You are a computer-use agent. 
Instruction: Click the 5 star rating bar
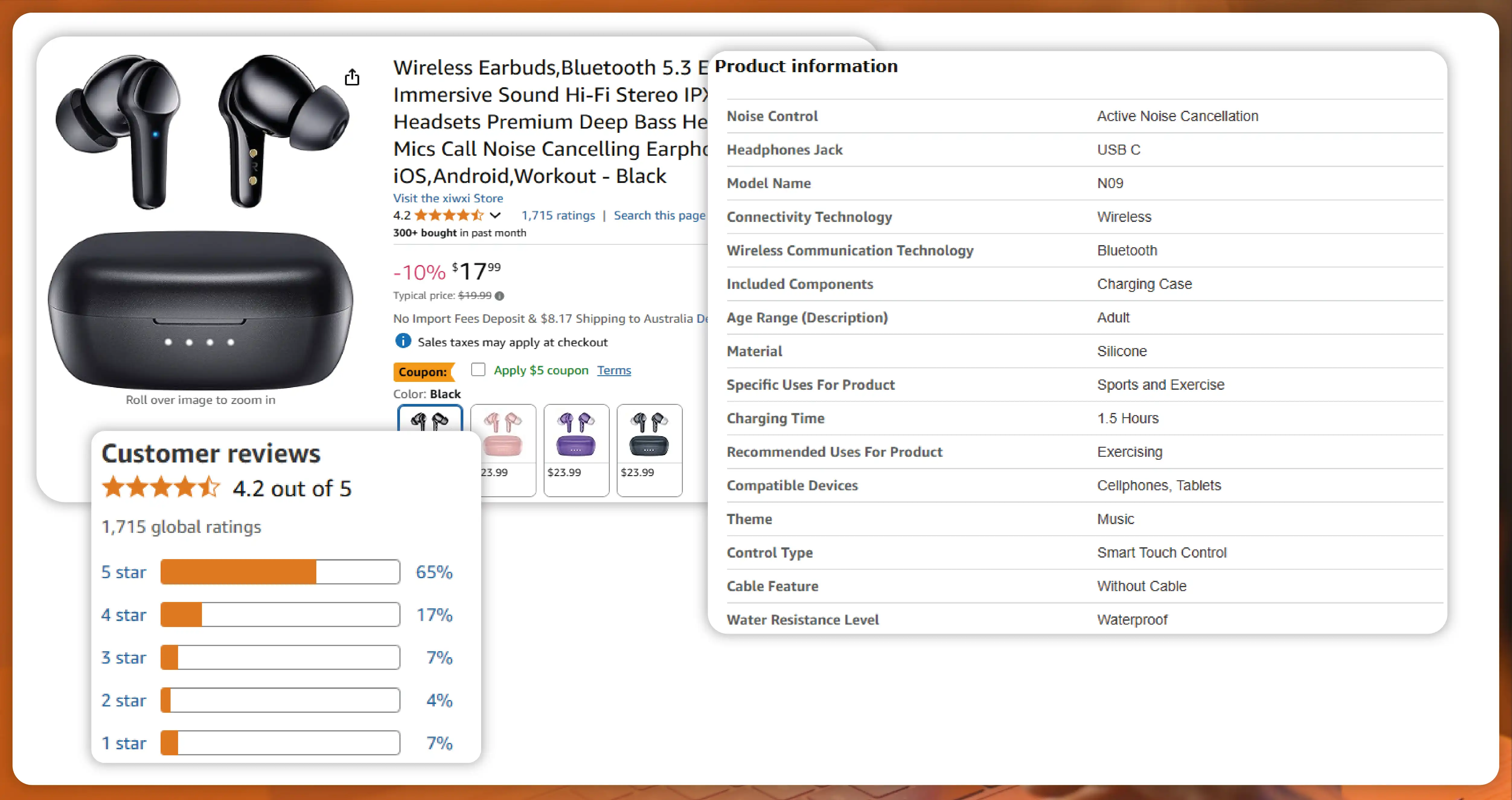(280, 572)
